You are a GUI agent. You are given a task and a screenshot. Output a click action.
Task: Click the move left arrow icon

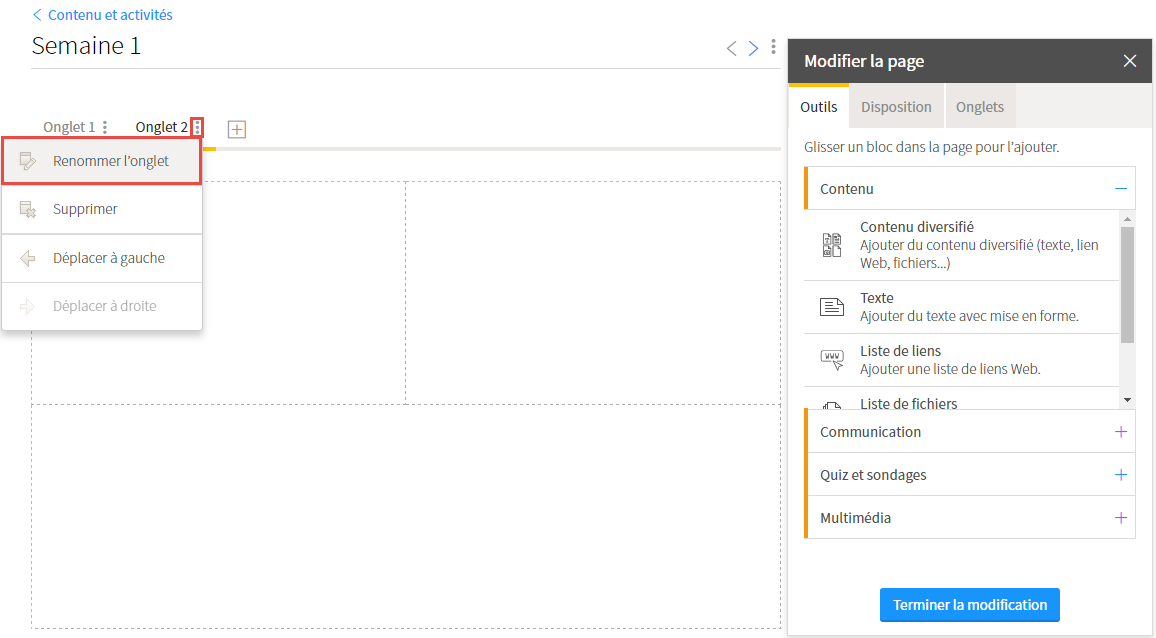point(27,258)
